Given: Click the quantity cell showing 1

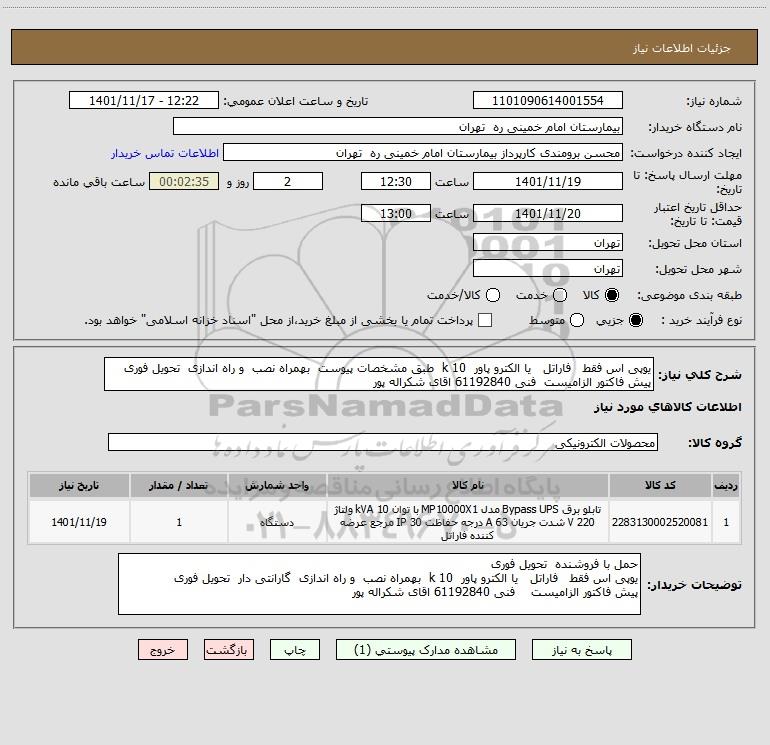Looking at the screenshot, I should pos(179,522).
